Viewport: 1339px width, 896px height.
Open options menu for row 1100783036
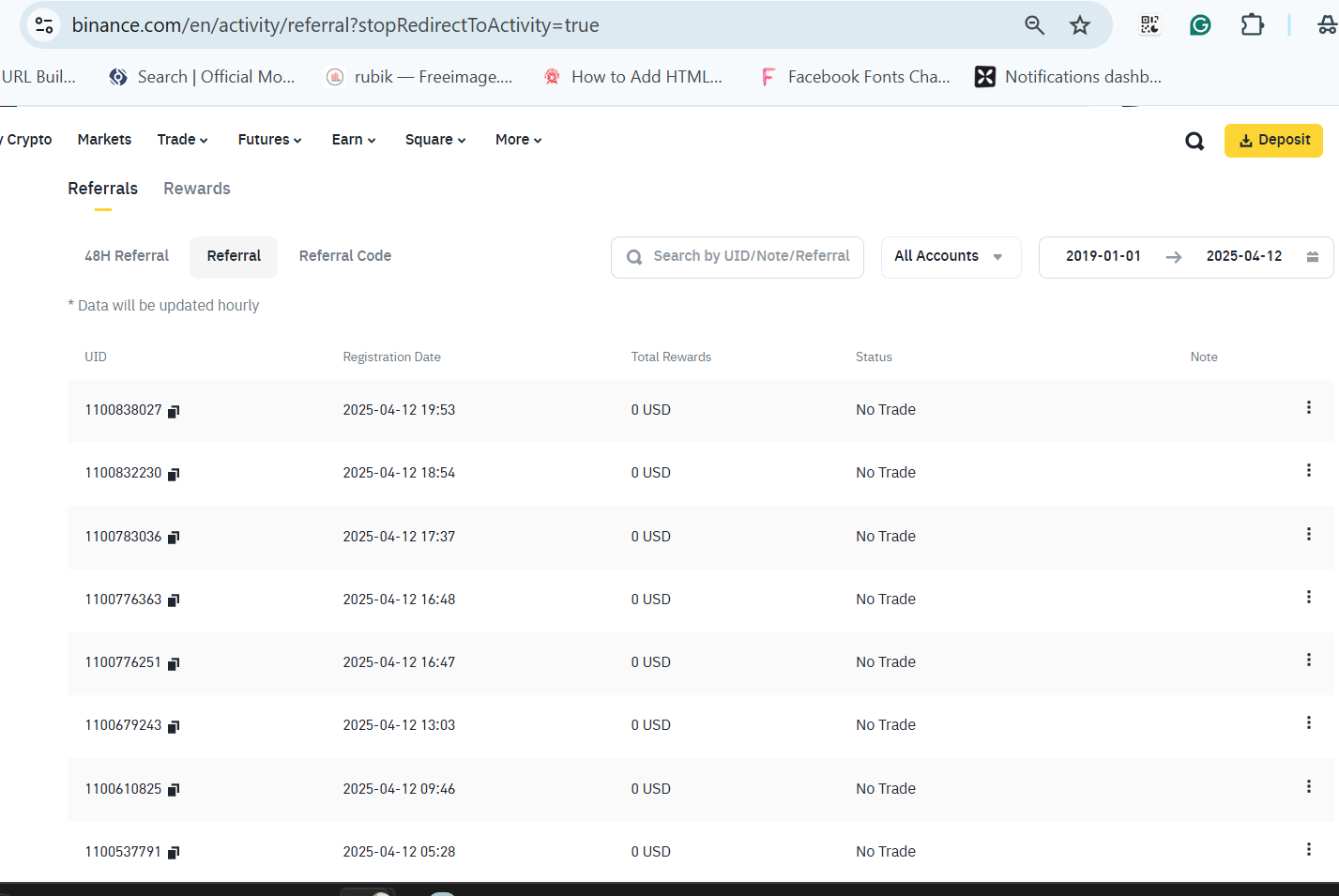(1309, 534)
